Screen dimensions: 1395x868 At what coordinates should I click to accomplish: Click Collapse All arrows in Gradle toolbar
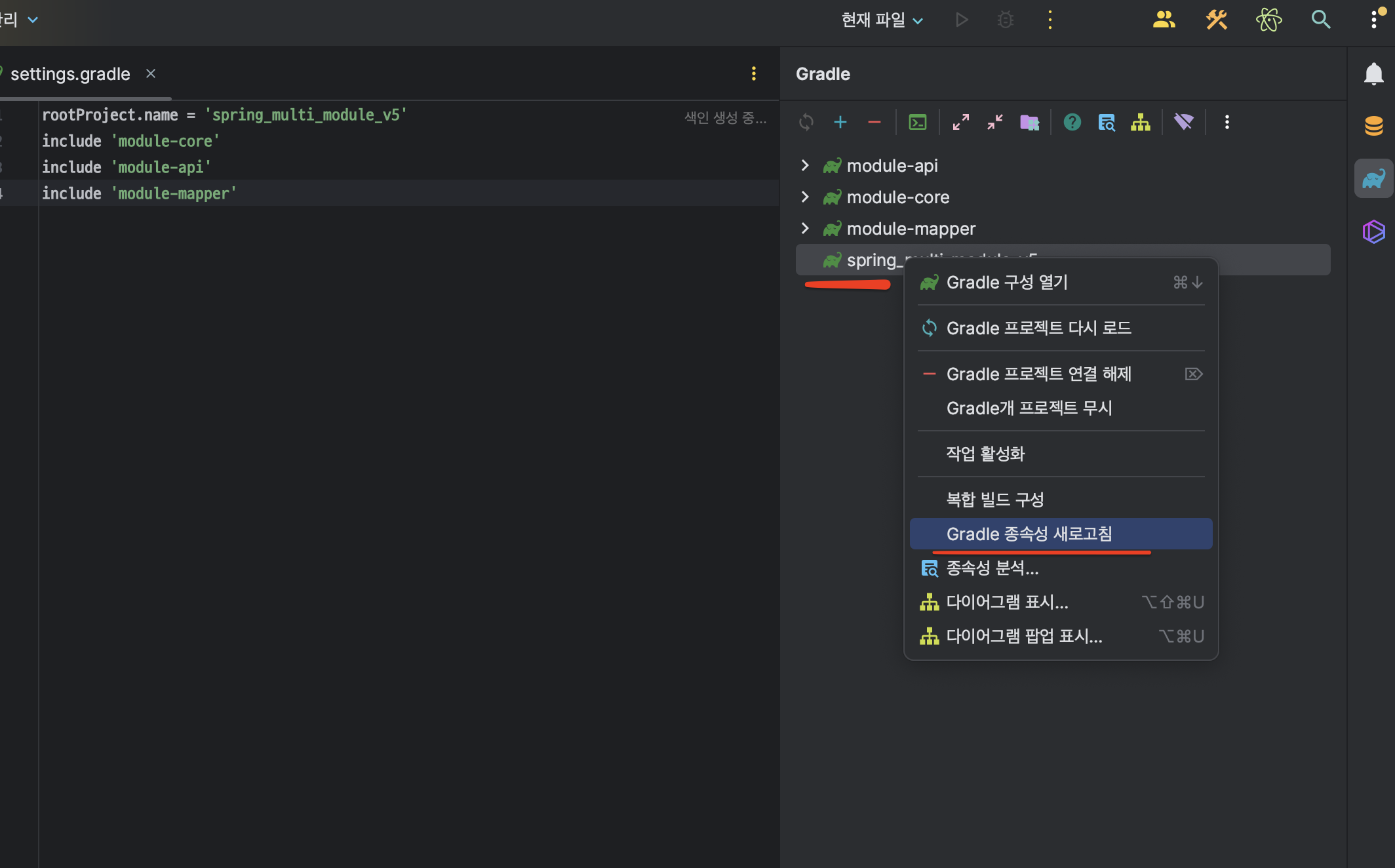995,123
